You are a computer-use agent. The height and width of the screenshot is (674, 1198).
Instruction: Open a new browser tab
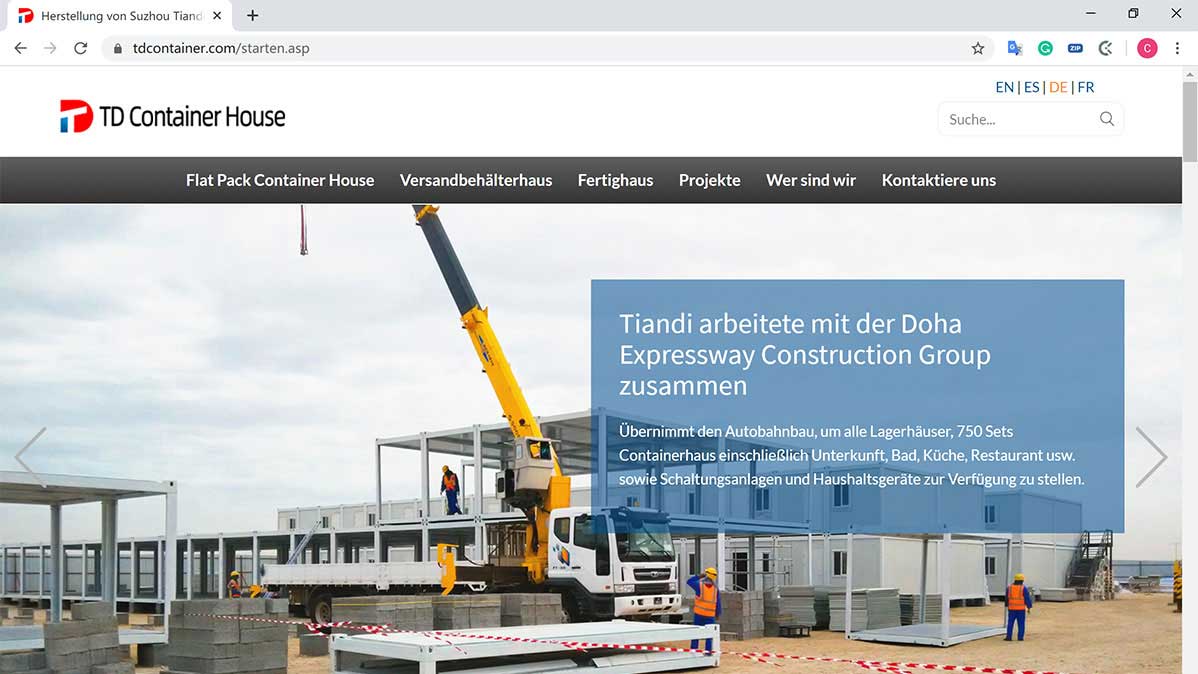tap(252, 15)
